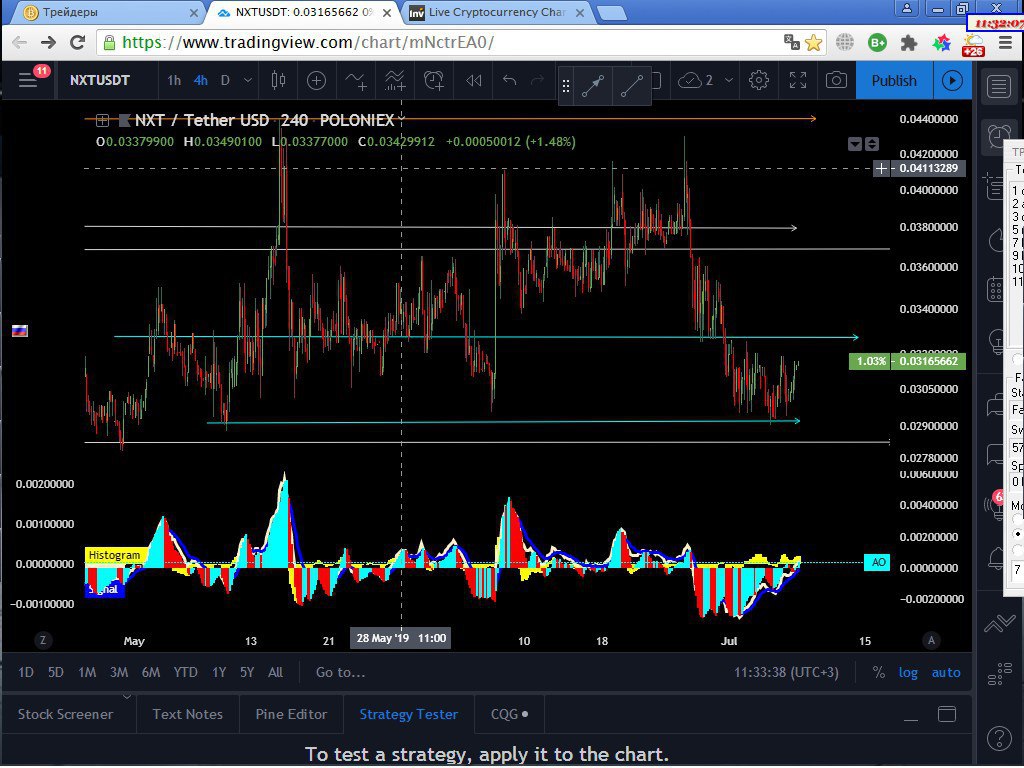Viewport: 1024px width, 768px height.
Task: Click the play stream icon beside Publish
Action: (952, 80)
